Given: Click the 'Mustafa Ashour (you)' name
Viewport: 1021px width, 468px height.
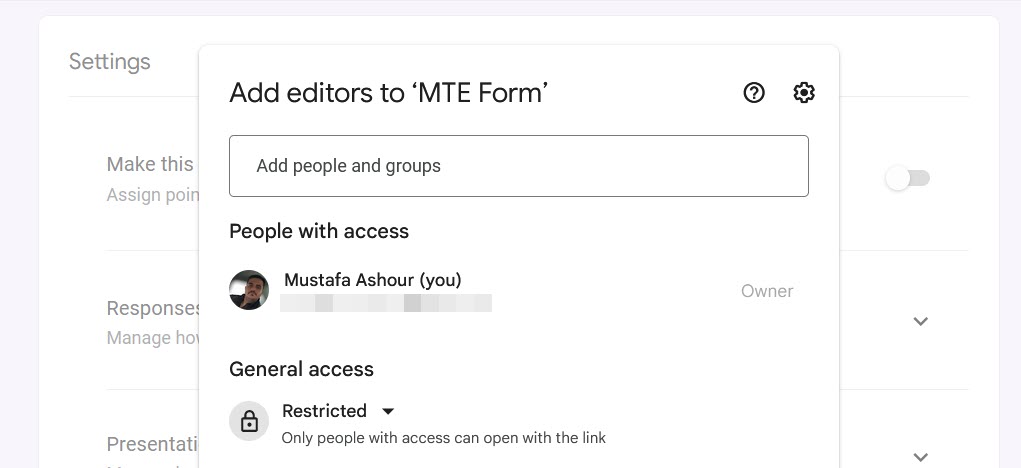Looking at the screenshot, I should point(372,280).
